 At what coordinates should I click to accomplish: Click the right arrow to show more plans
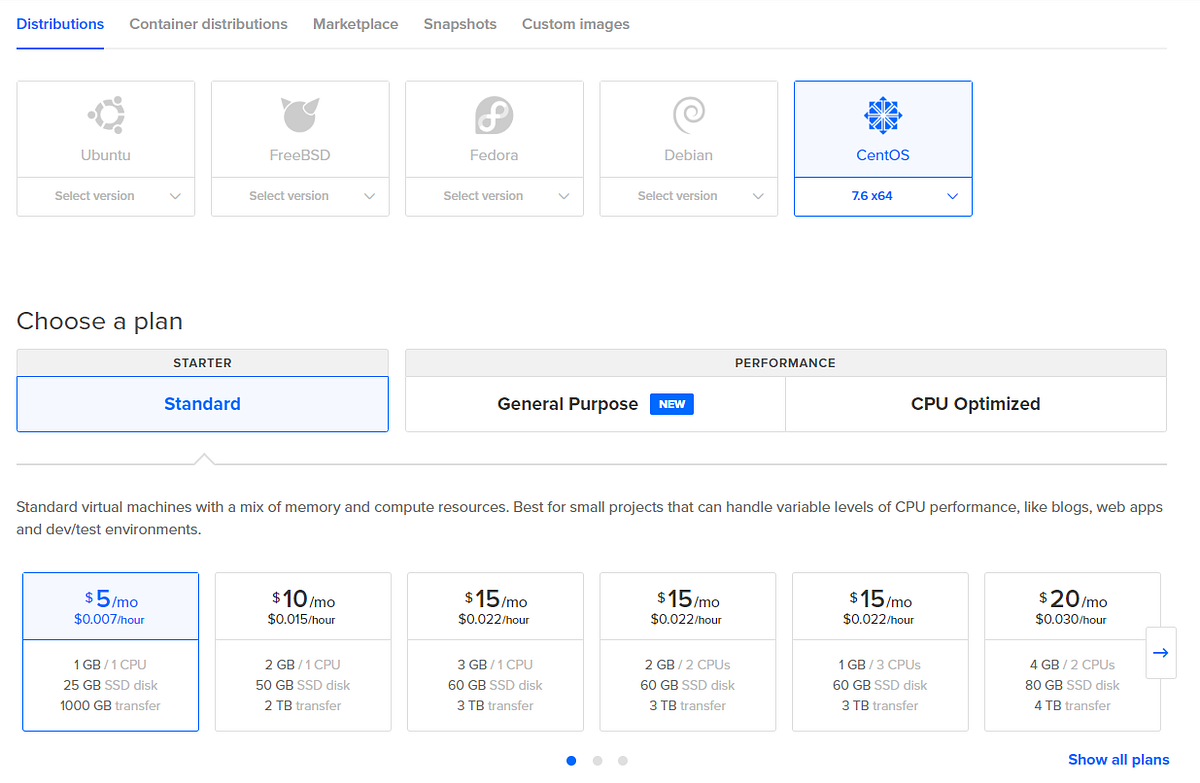pos(1160,653)
